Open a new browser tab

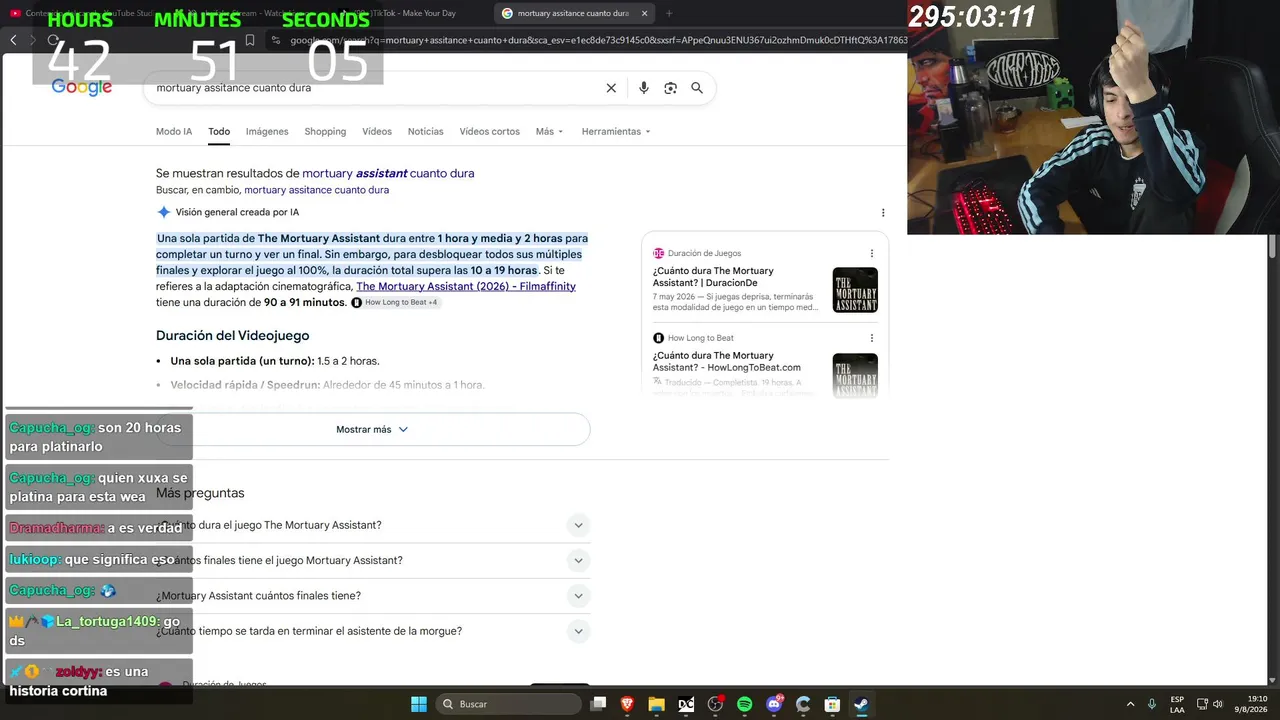(669, 13)
